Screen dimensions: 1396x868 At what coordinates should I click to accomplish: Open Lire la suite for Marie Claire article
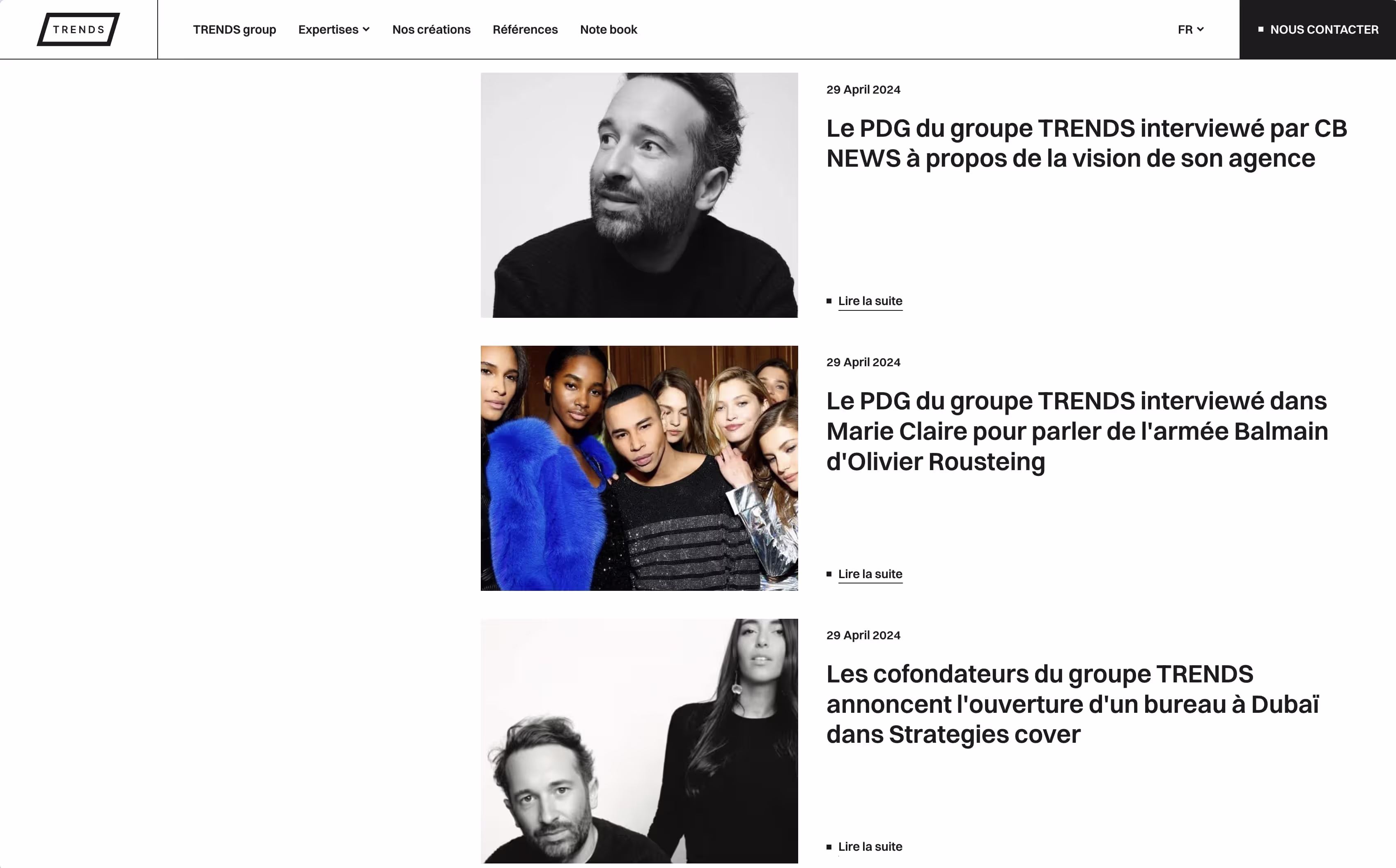coord(870,574)
